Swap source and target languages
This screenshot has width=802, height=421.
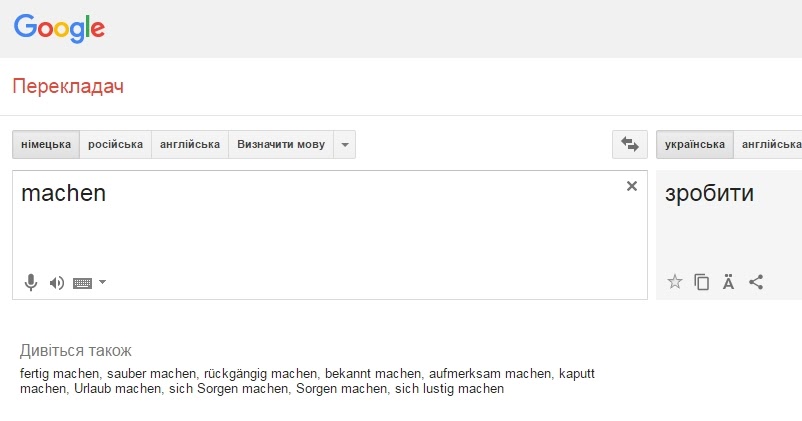630,144
